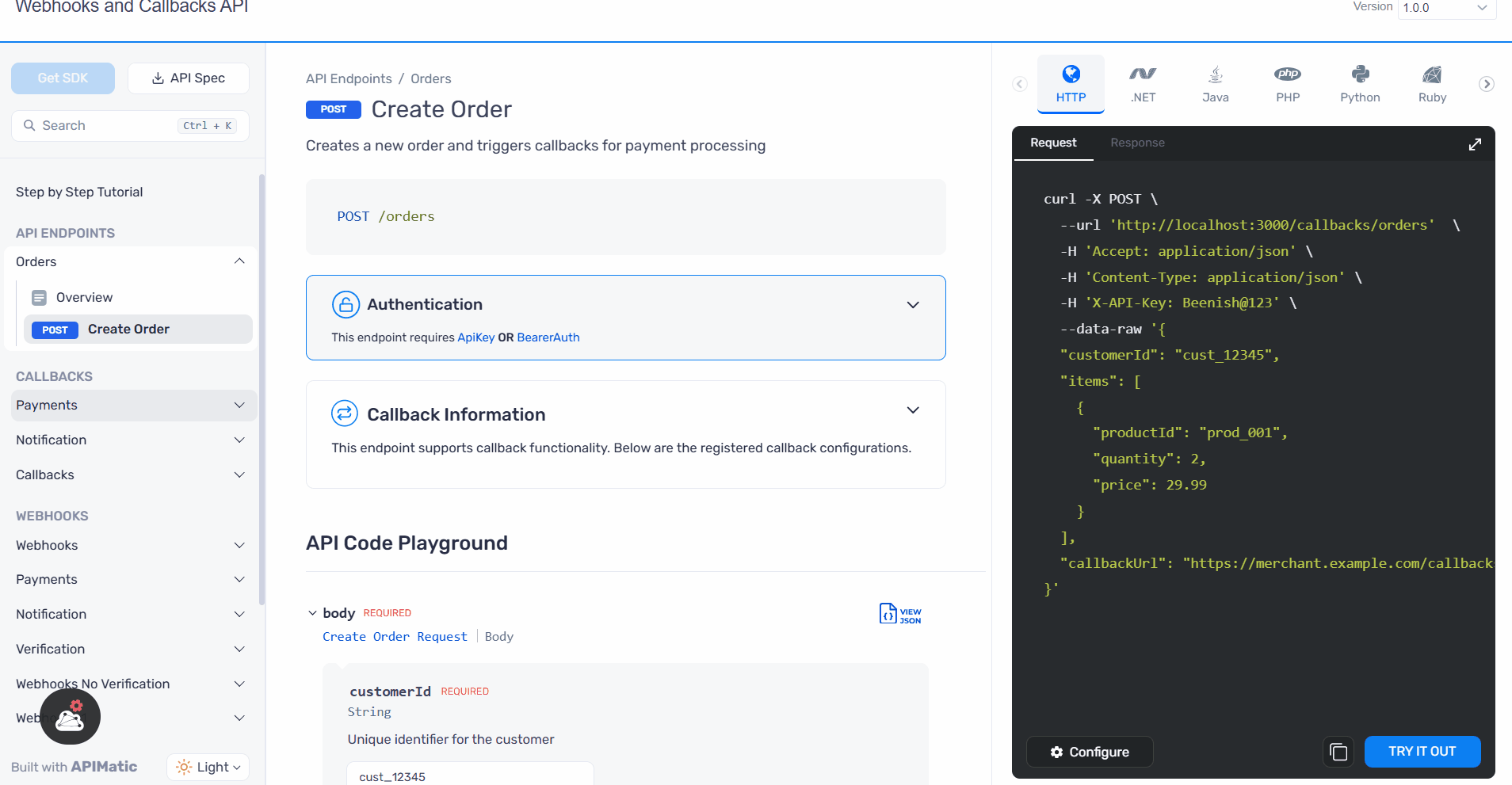Choose the .NET language icon
The image size is (1512, 785).
[x=1143, y=74]
